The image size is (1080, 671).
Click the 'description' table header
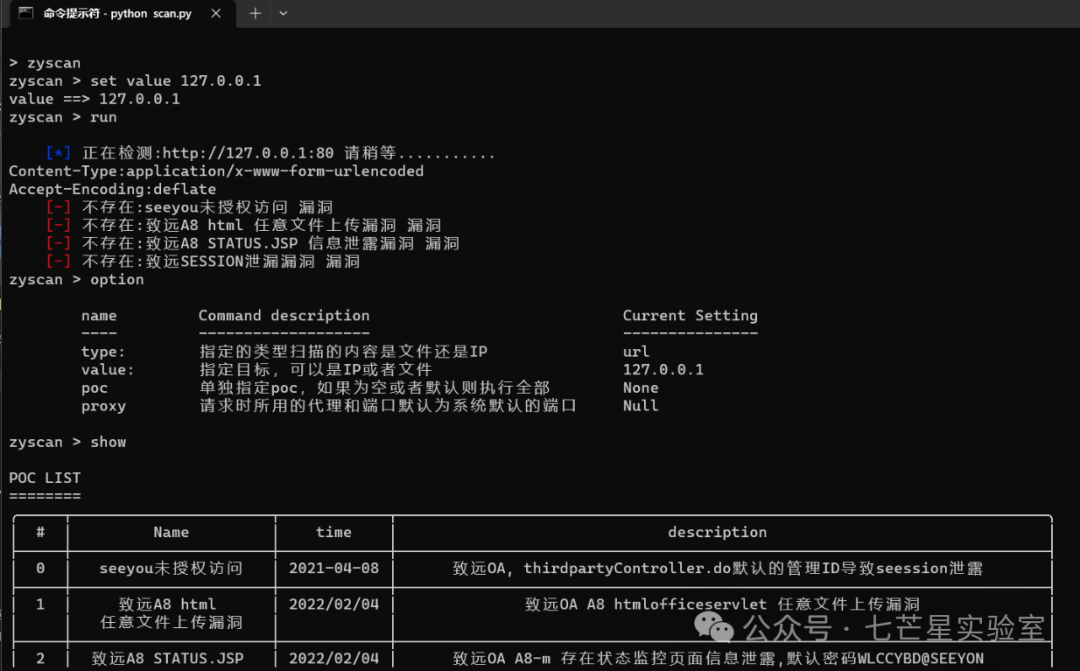coord(717,532)
